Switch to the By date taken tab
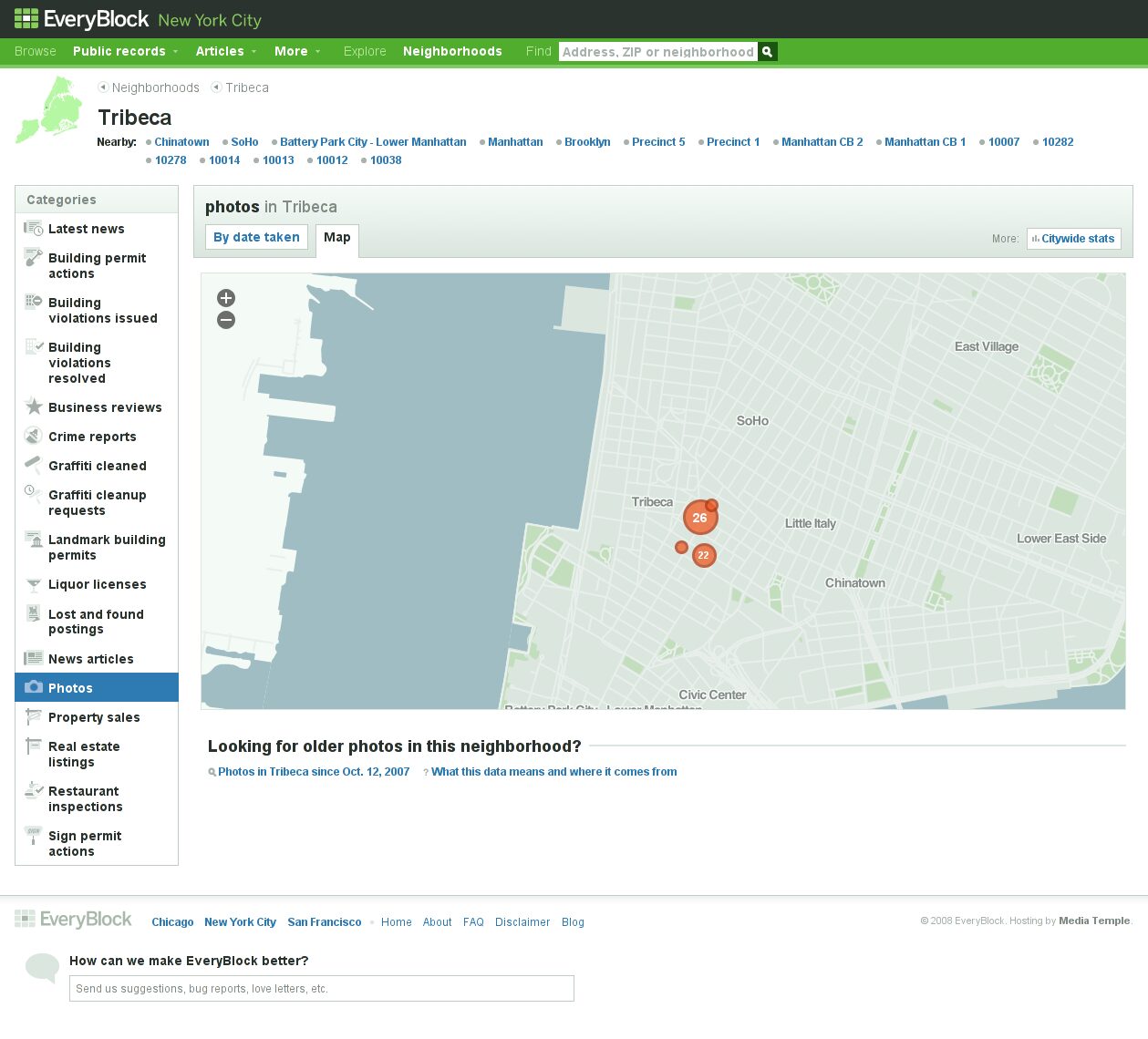Screen dimensions: 1148x1039 (x=256, y=237)
